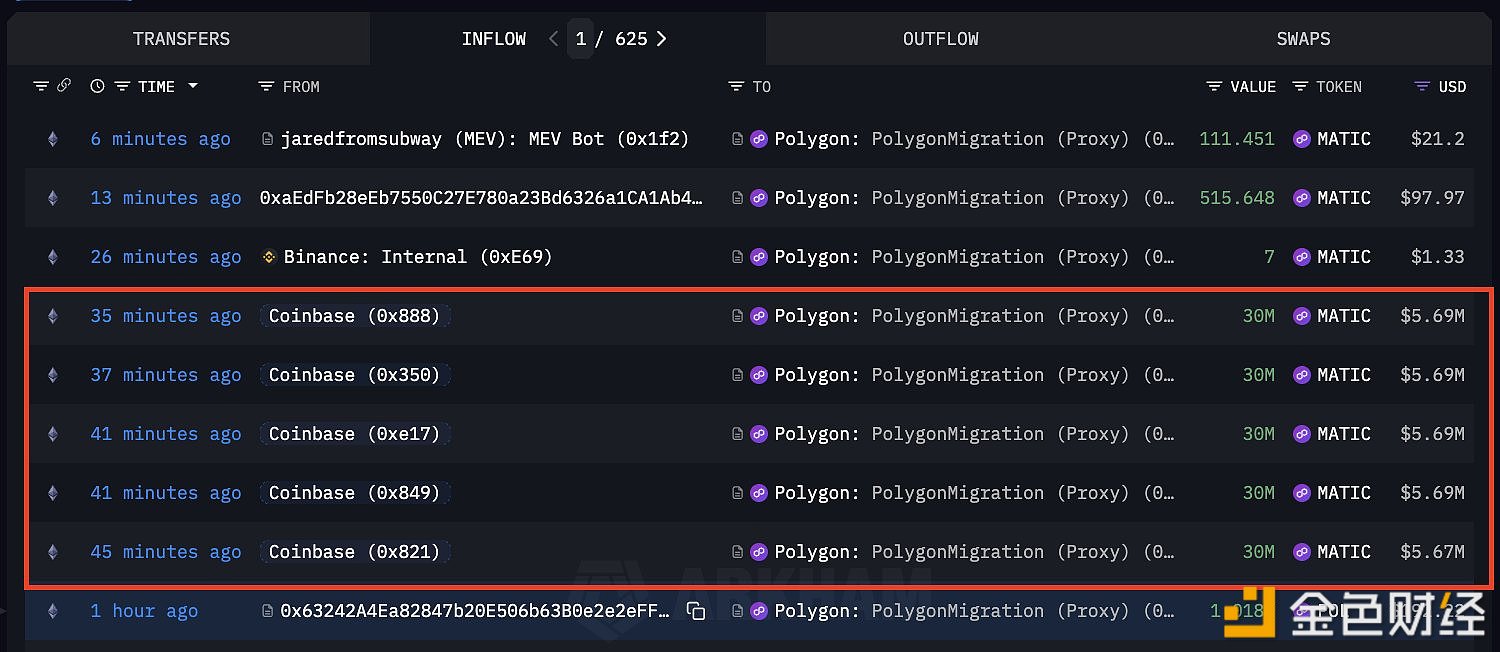Open the FROM column filter
1500x652 pixels.
pyautogui.click(x=266, y=87)
